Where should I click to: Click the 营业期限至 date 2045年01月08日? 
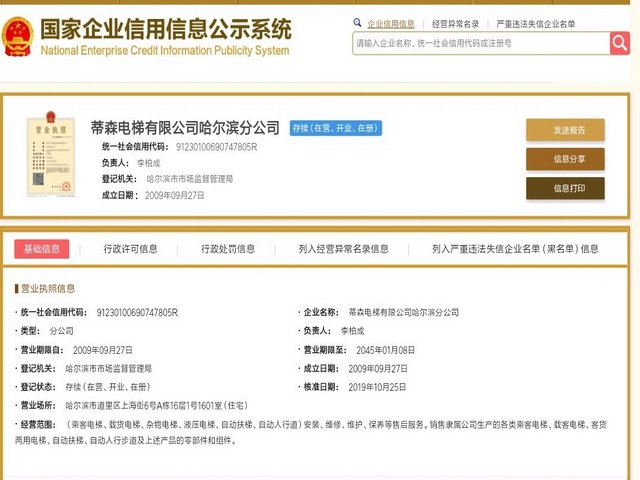(x=385, y=350)
